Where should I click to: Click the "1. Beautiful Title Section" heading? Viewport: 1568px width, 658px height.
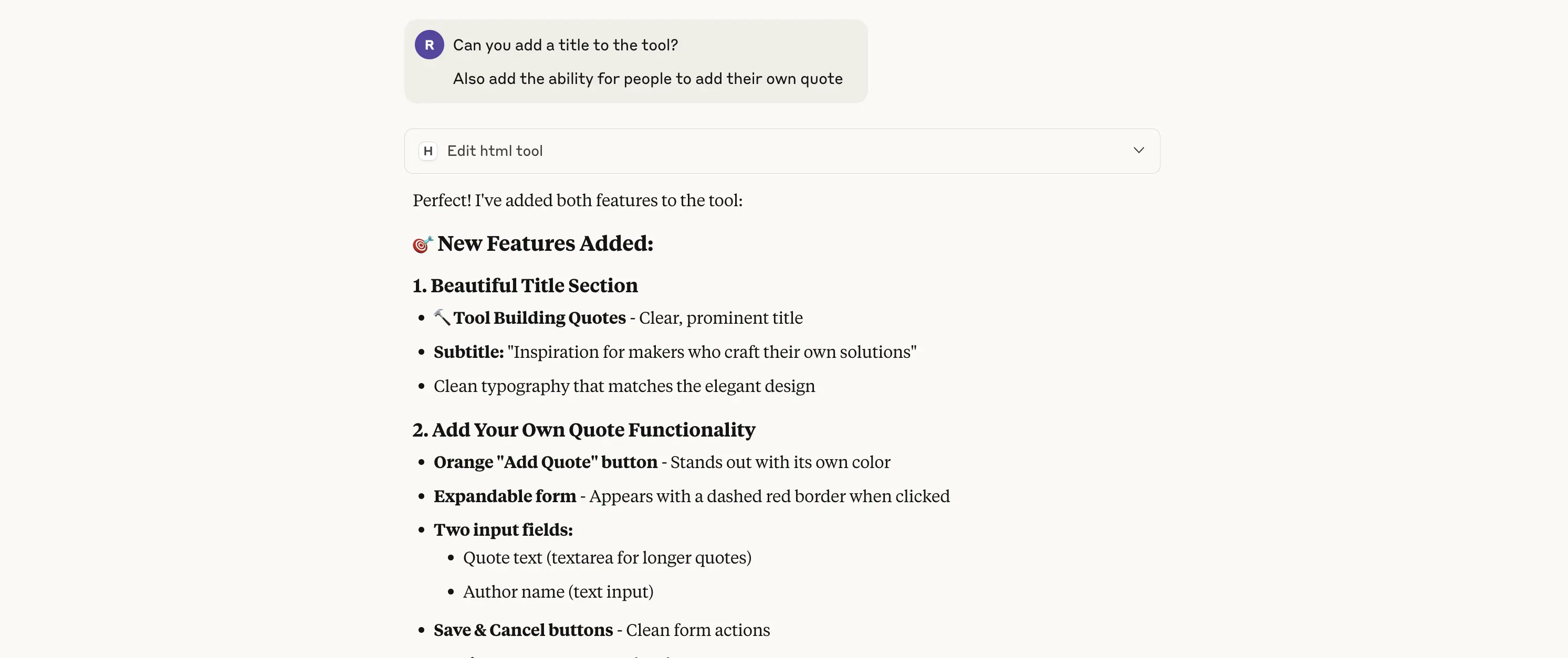[x=525, y=286]
